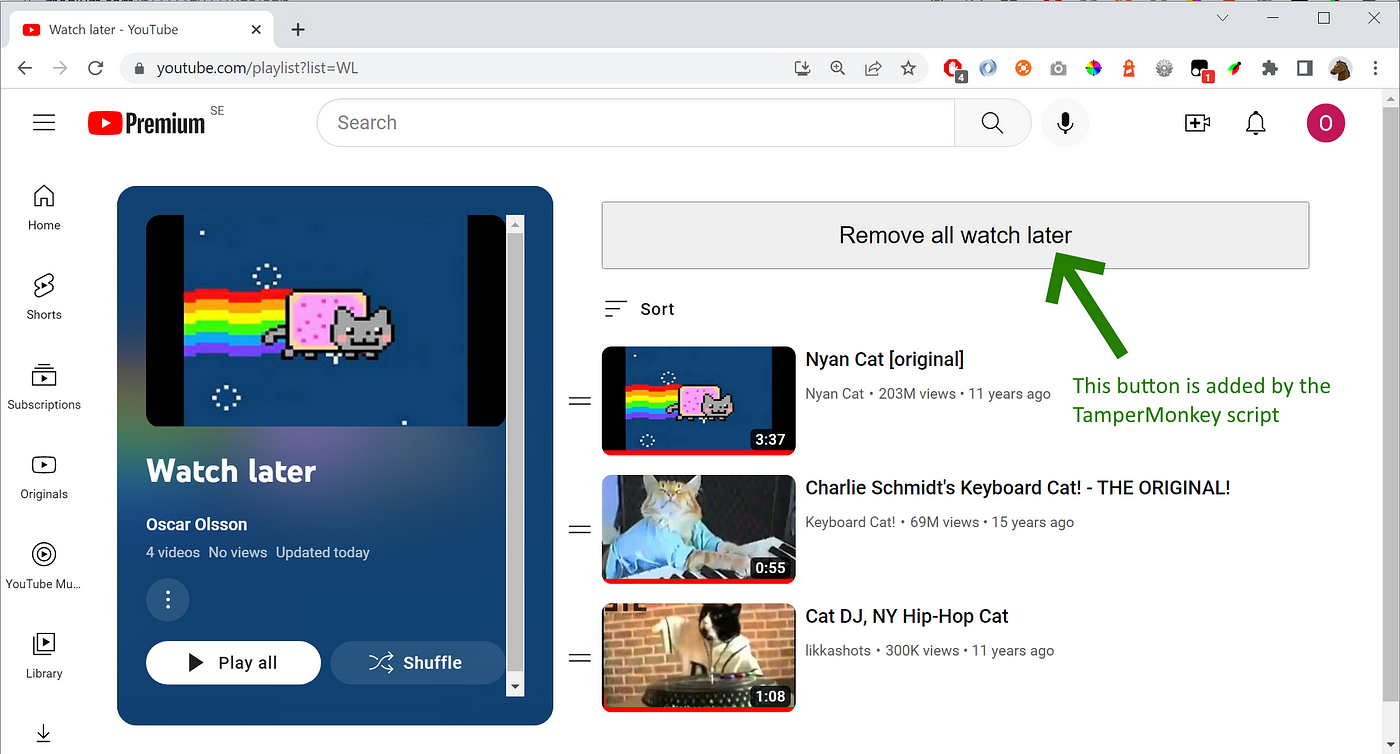The width and height of the screenshot is (1400, 754).
Task: Open YouTube Music in sidebar
Action: click(x=44, y=566)
